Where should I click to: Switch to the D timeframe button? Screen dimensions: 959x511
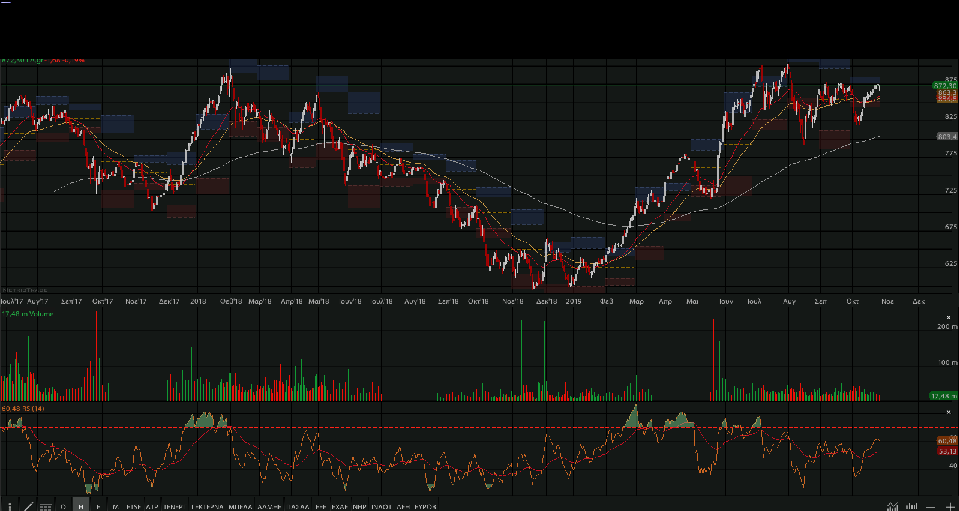tap(63, 507)
